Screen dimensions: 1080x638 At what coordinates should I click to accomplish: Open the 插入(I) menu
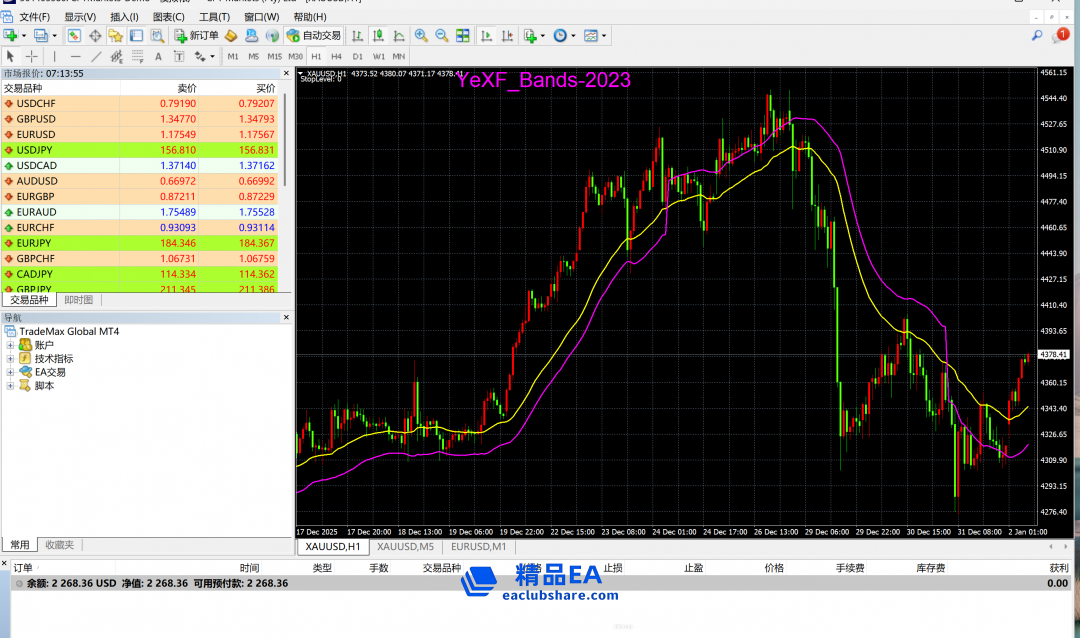125,17
